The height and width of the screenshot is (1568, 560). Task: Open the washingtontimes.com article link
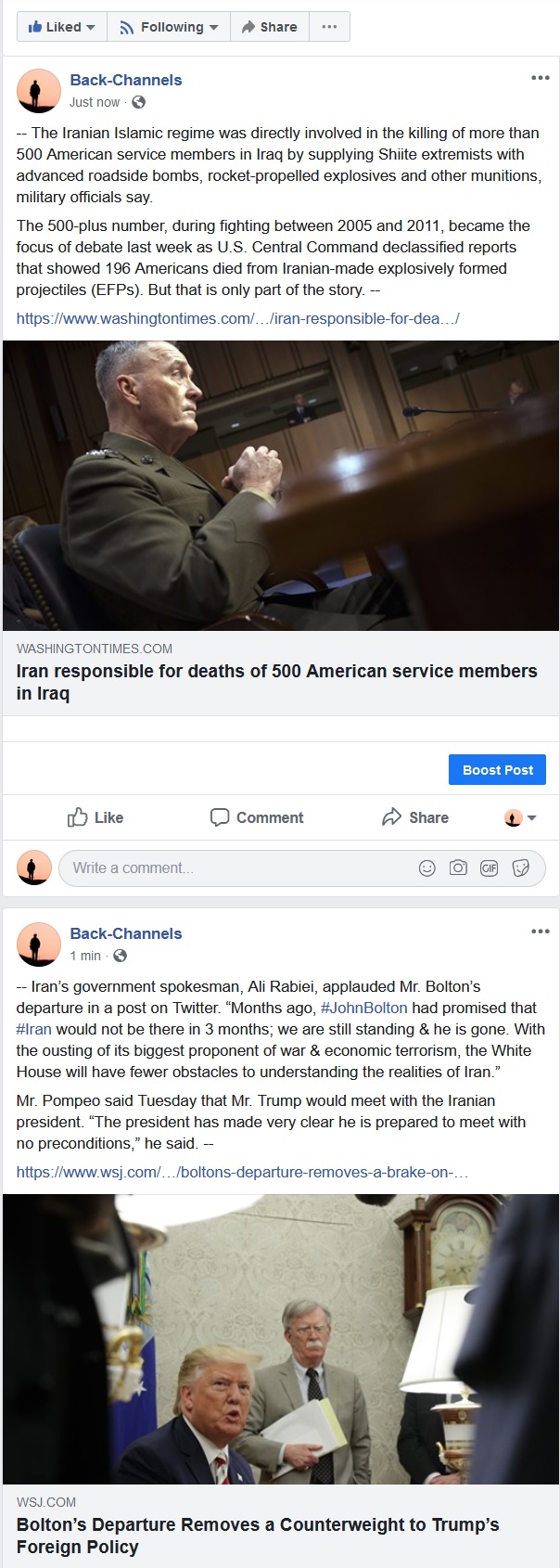[237, 318]
